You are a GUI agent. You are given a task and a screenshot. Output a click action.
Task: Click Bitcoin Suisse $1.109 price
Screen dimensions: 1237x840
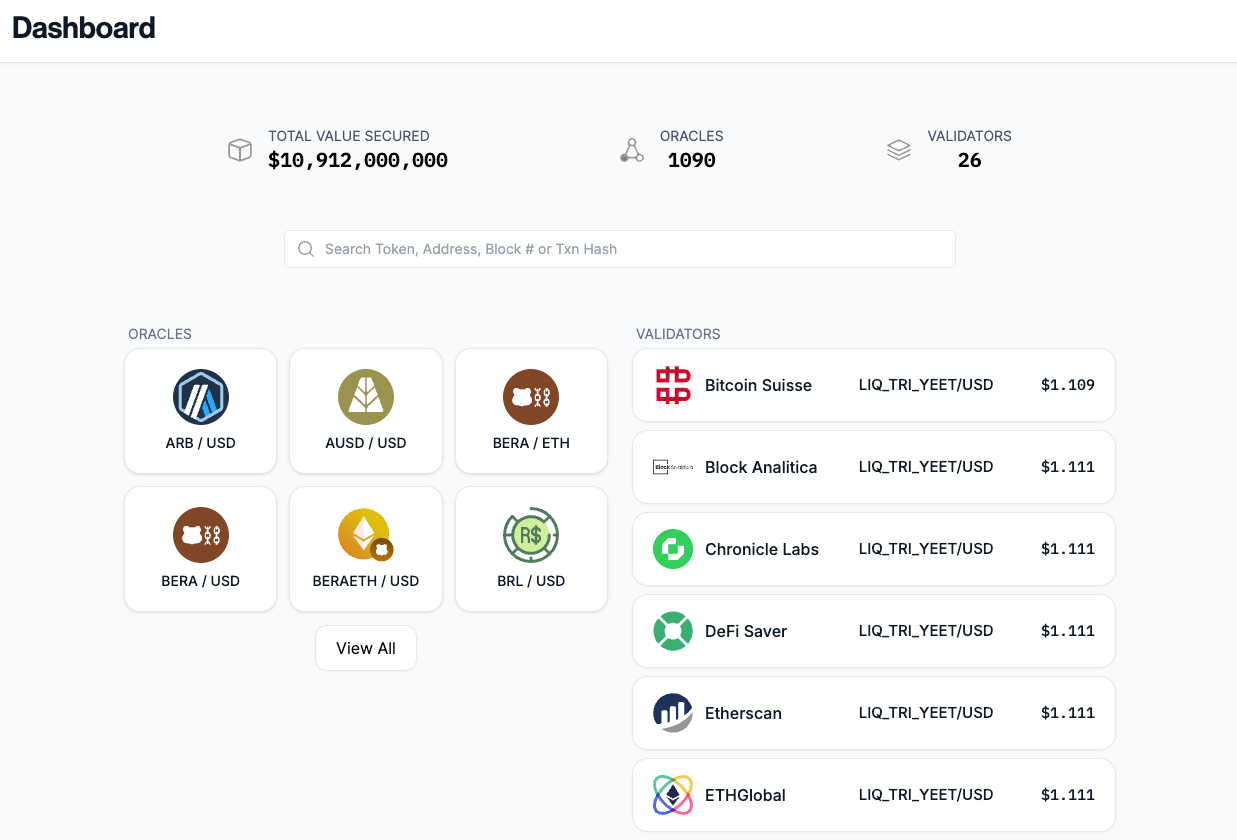(1068, 385)
